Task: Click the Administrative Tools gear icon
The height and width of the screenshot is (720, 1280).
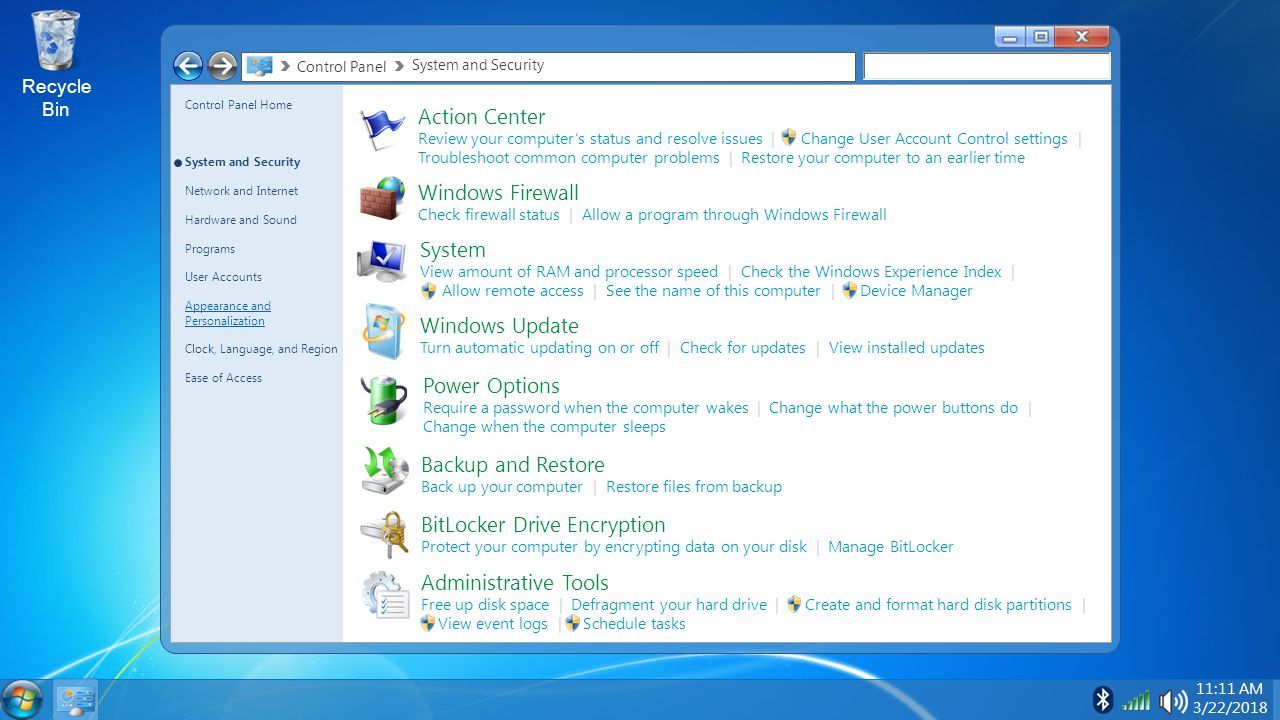Action: (386, 595)
